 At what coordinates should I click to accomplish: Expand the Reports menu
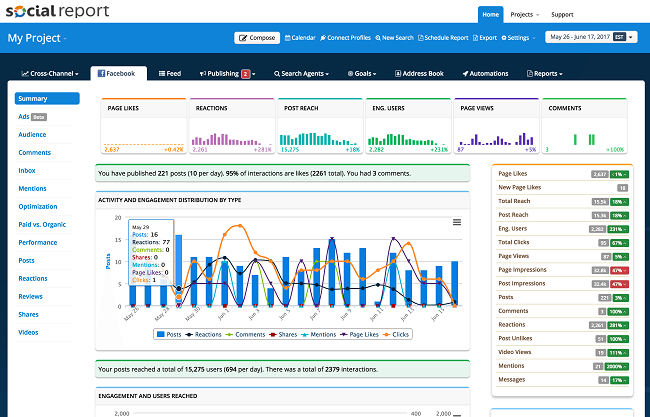545,74
